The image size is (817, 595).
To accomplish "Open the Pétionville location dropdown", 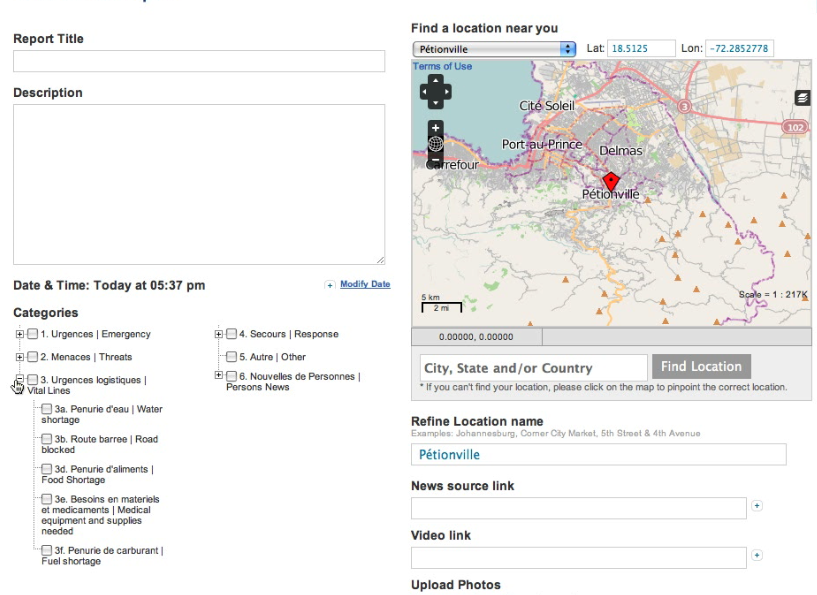I will pos(494,49).
